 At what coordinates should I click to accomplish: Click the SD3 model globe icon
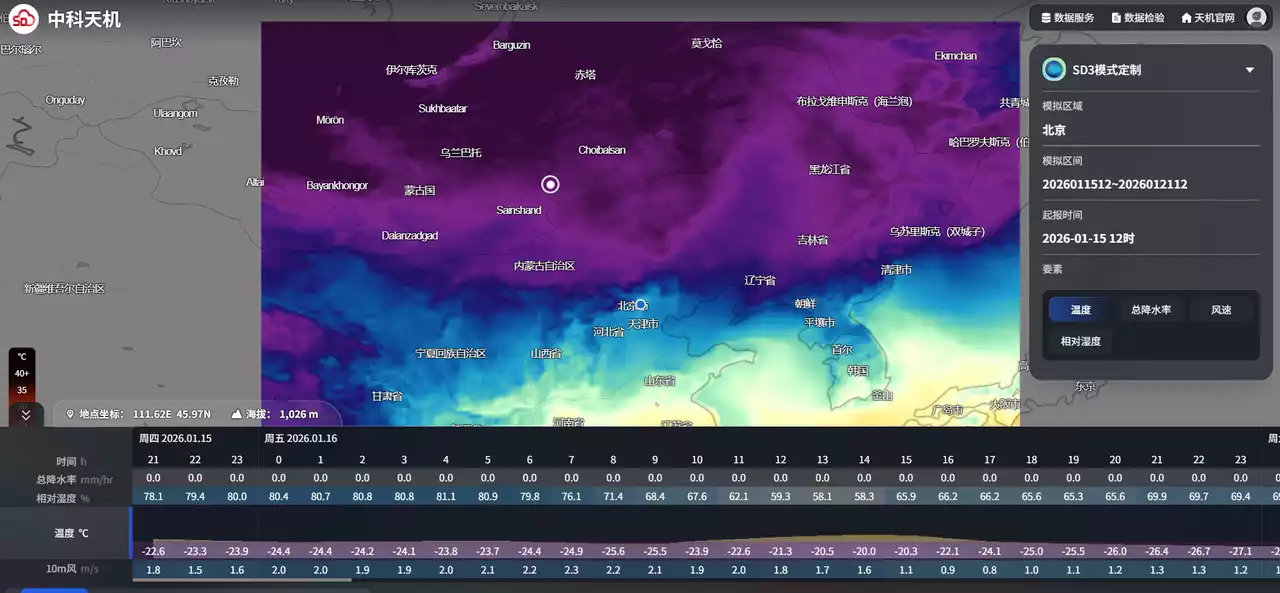click(1053, 70)
